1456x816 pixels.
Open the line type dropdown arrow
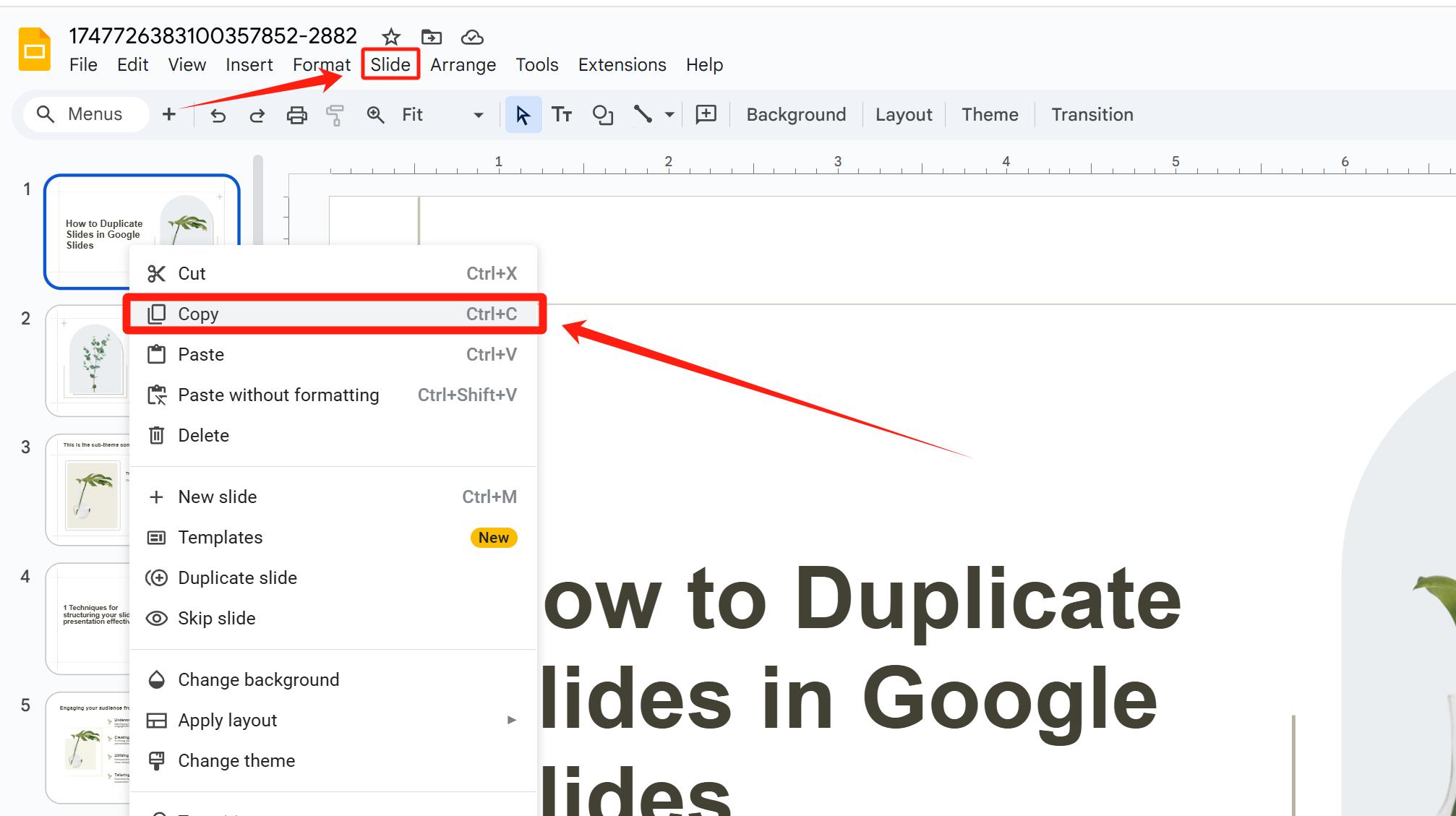[669, 115]
